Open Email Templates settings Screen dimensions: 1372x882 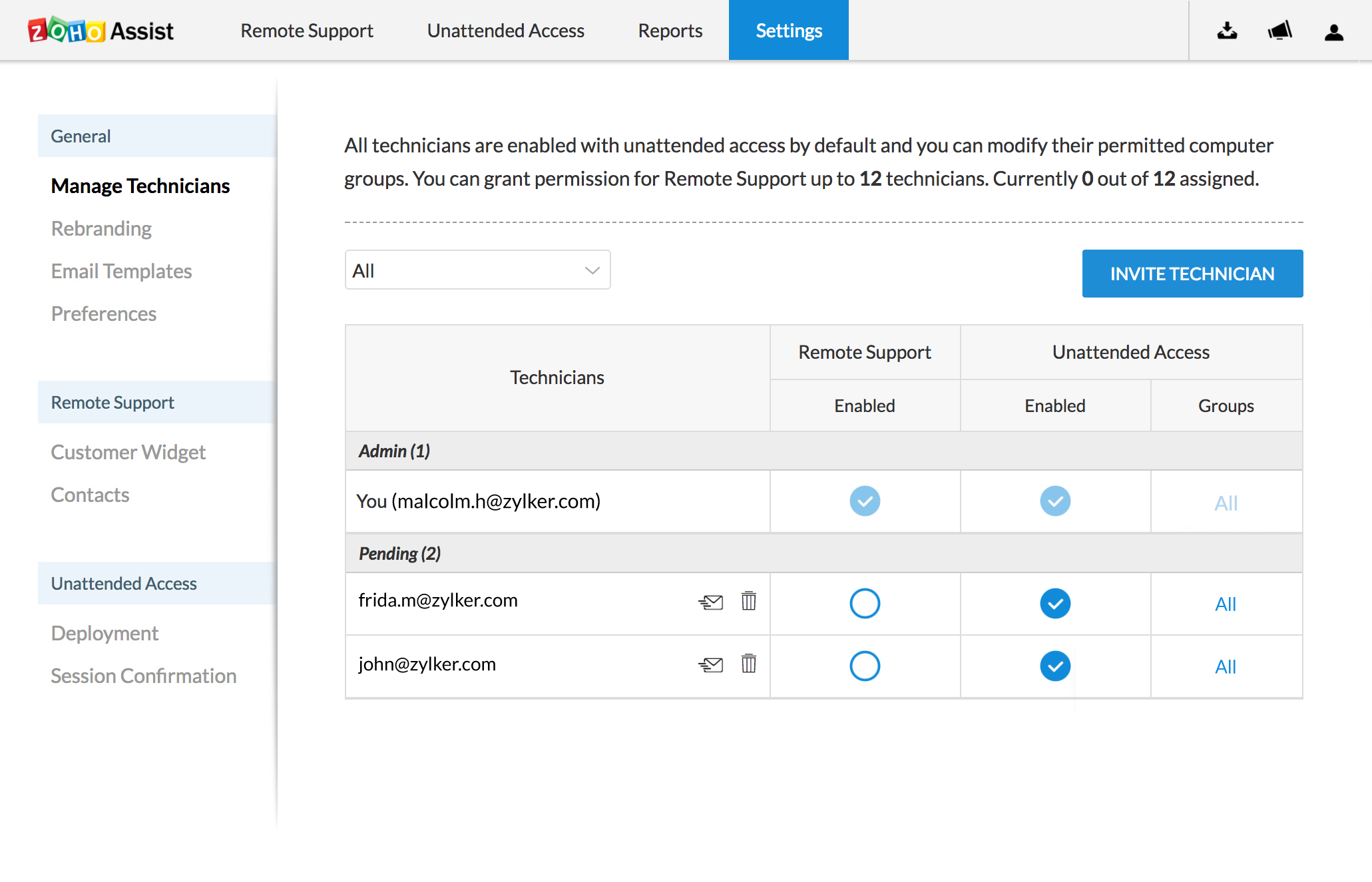coord(121,271)
